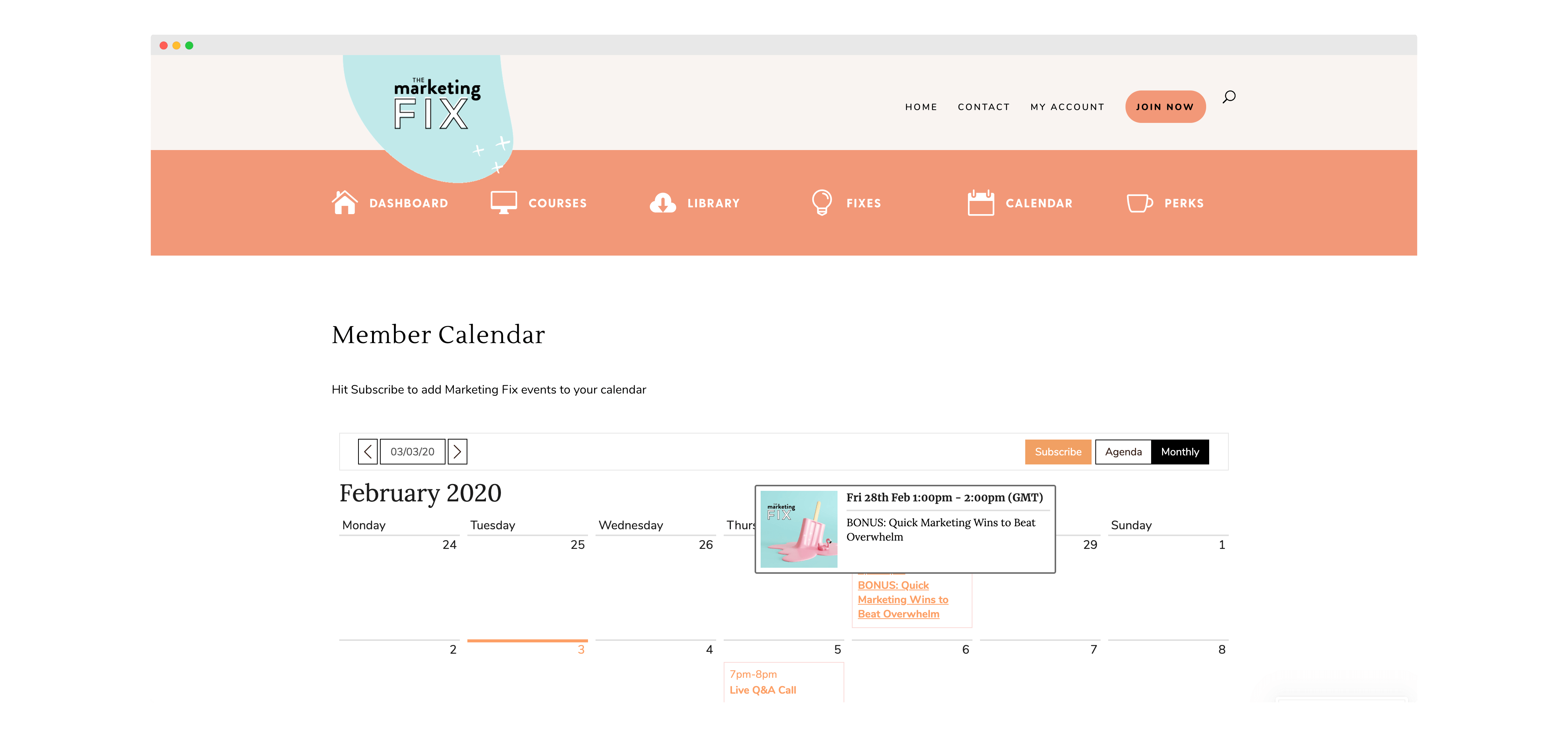This screenshot has height=737, width=1568.
Task: Click the Courses icon in navigation
Action: pyautogui.click(x=503, y=202)
